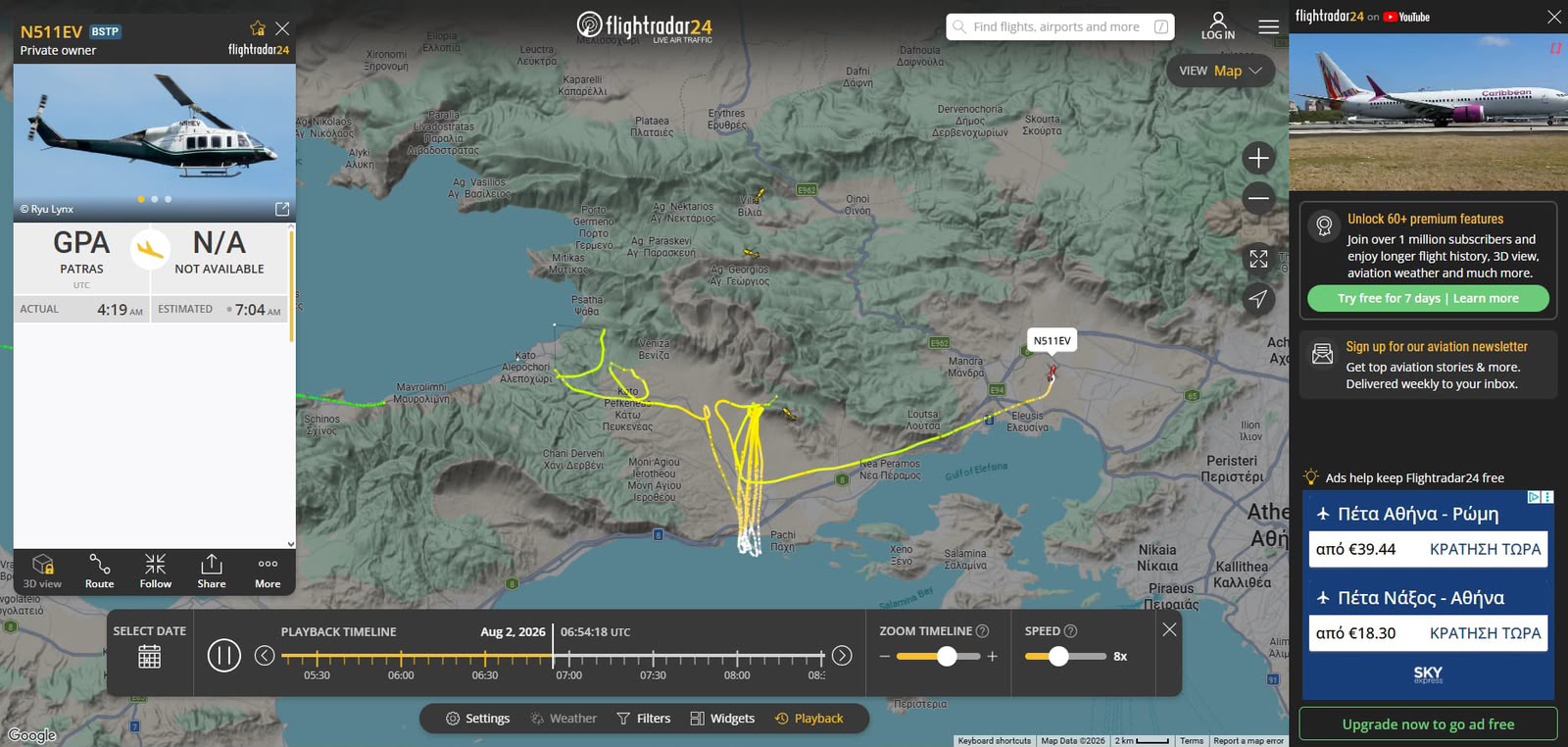Toggle fullscreen map mode
The image size is (1568, 747).
pos(1258,259)
